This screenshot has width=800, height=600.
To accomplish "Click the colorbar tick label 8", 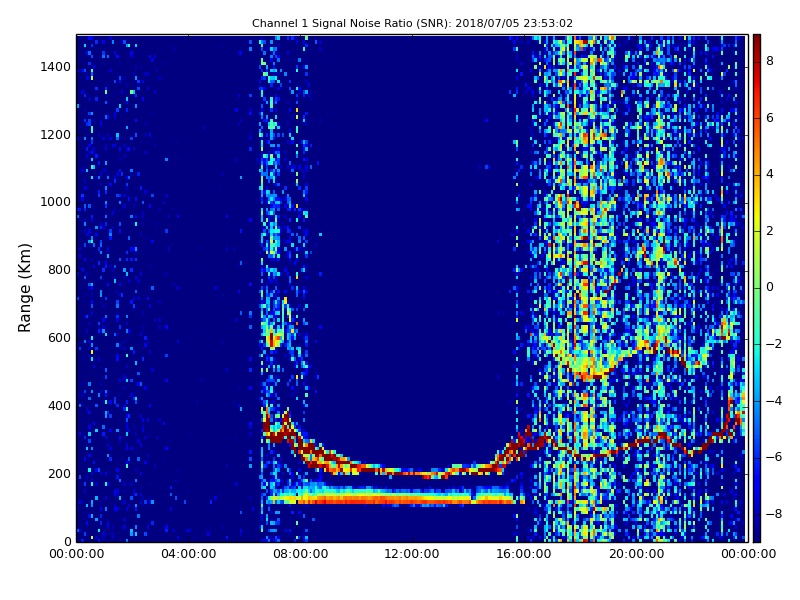I will point(770,61).
